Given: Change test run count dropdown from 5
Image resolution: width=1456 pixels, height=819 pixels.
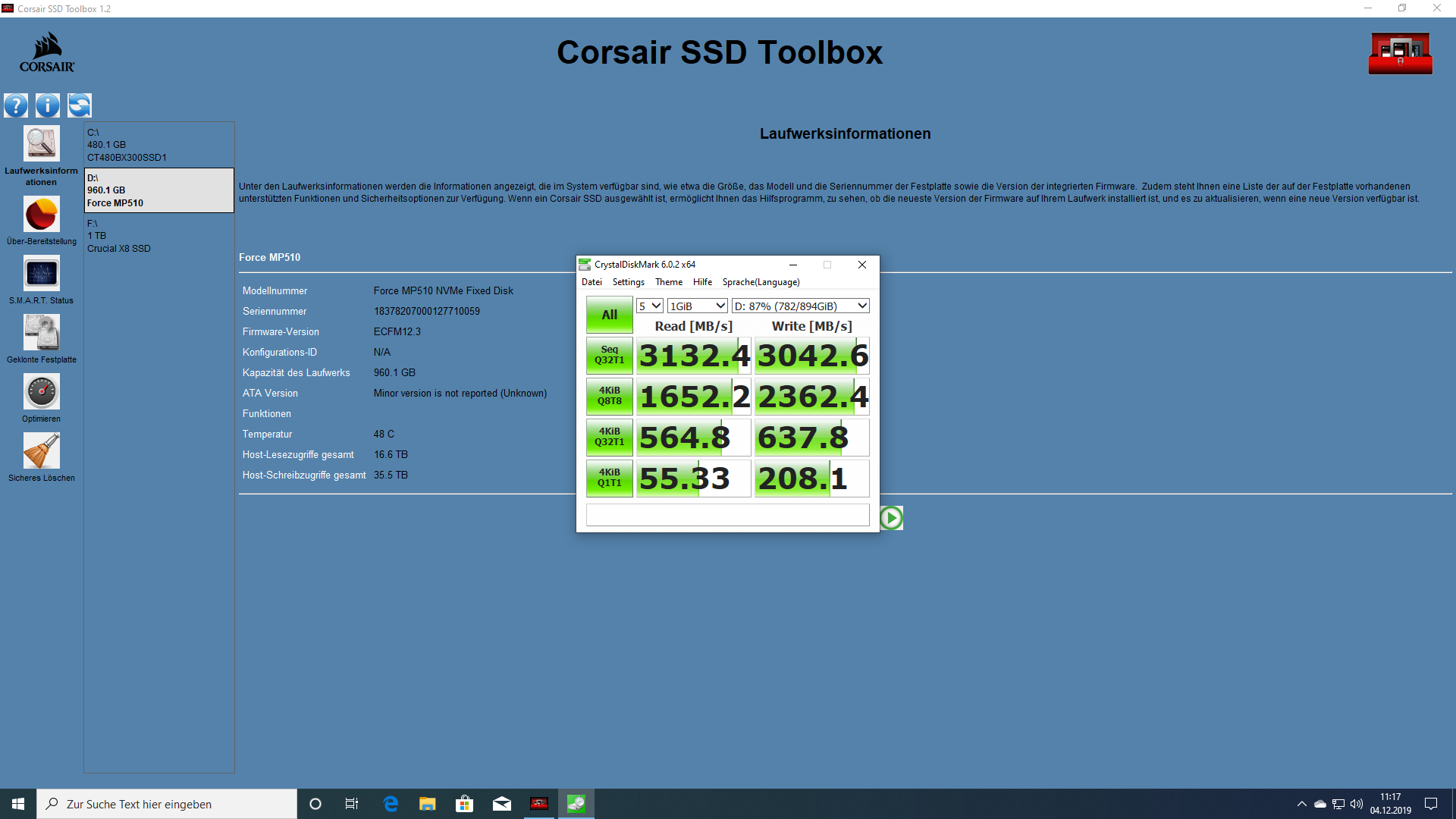Looking at the screenshot, I should [x=649, y=306].
